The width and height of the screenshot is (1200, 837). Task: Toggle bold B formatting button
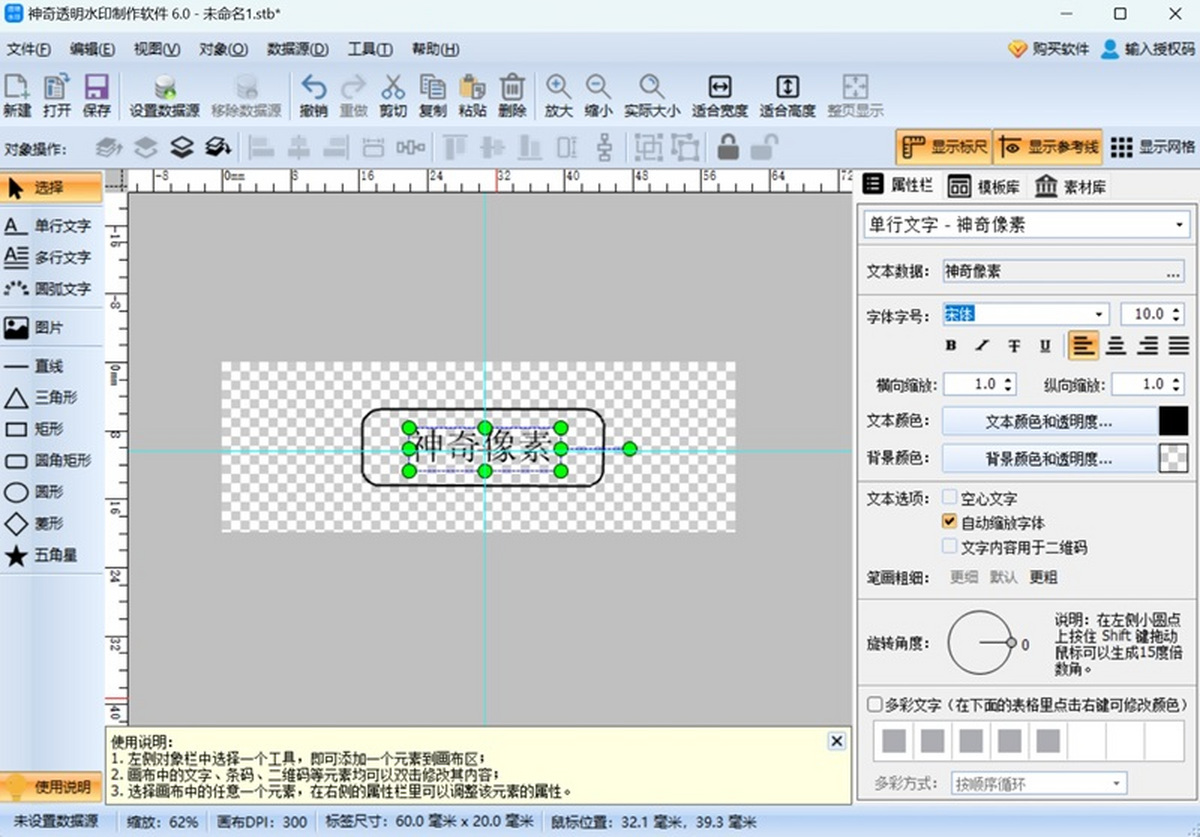(x=951, y=346)
